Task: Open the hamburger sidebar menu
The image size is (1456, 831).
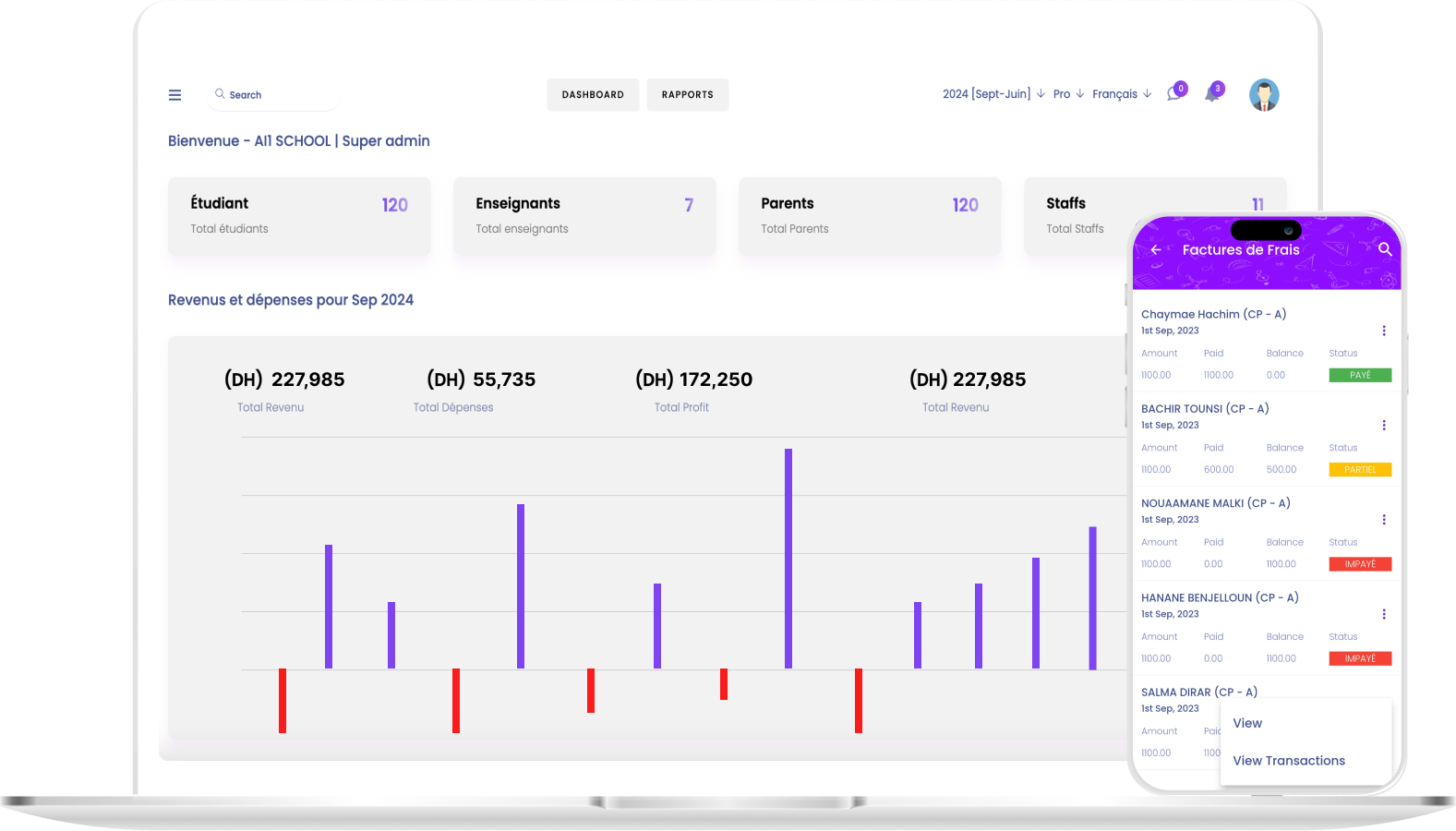Action: tap(174, 95)
